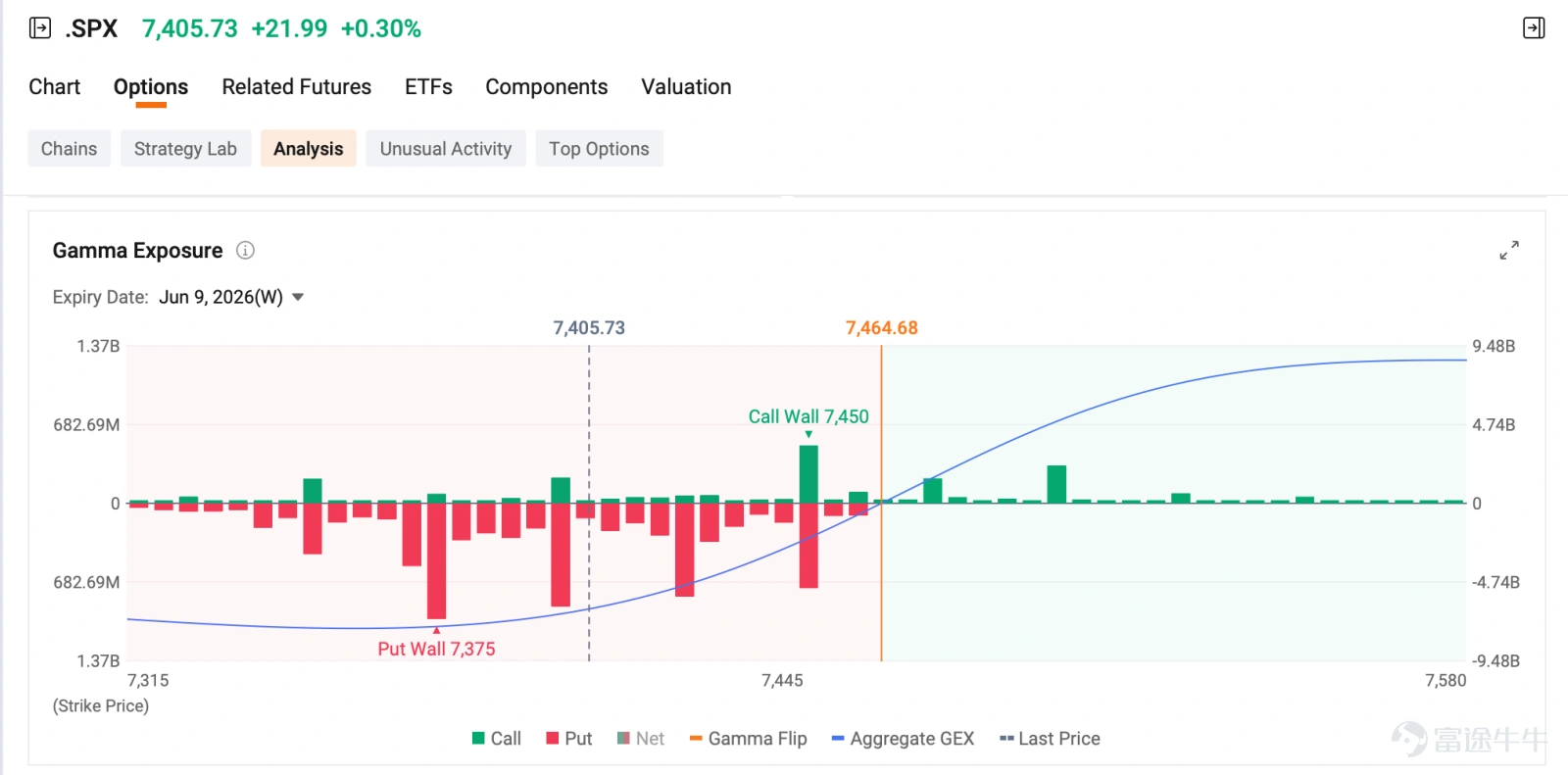
Task: Open the Chains sub-tab
Action: tap(69, 149)
